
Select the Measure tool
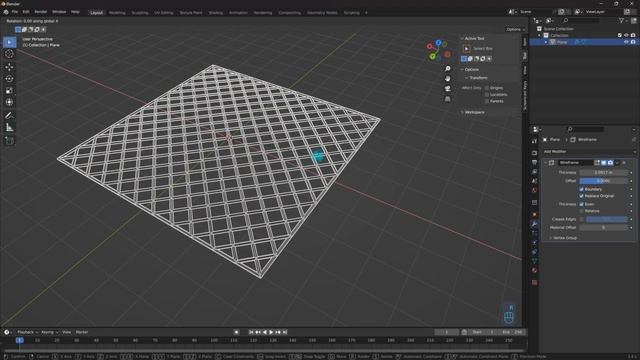click(9, 127)
